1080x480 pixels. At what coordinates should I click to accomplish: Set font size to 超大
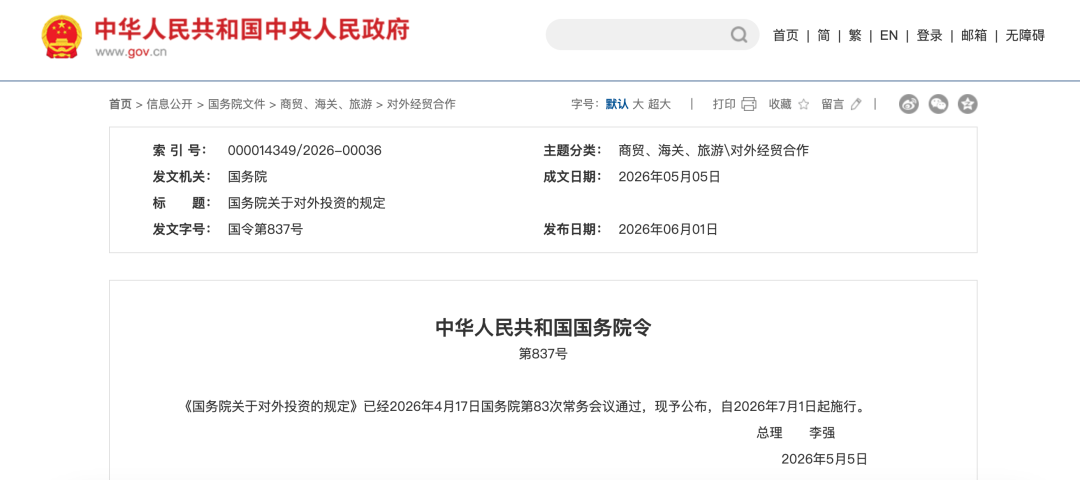(x=659, y=105)
